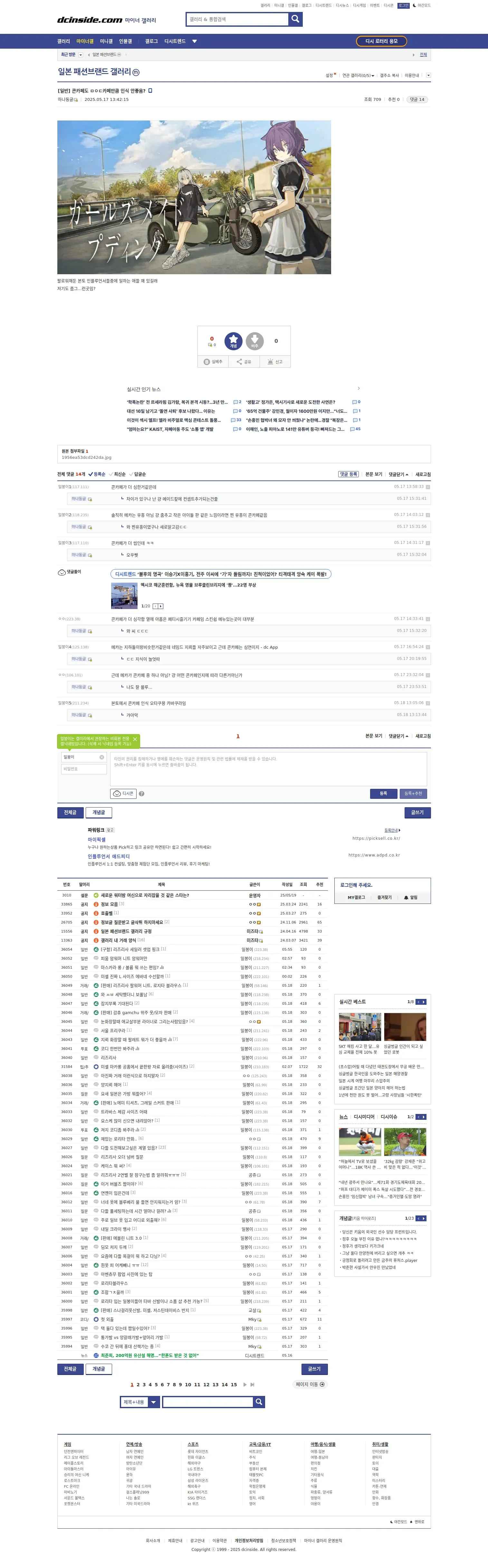Open the 갤러리 menu in the nav bar
The width and height of the screenshot is (488, 1568).
tap(63, 41)
